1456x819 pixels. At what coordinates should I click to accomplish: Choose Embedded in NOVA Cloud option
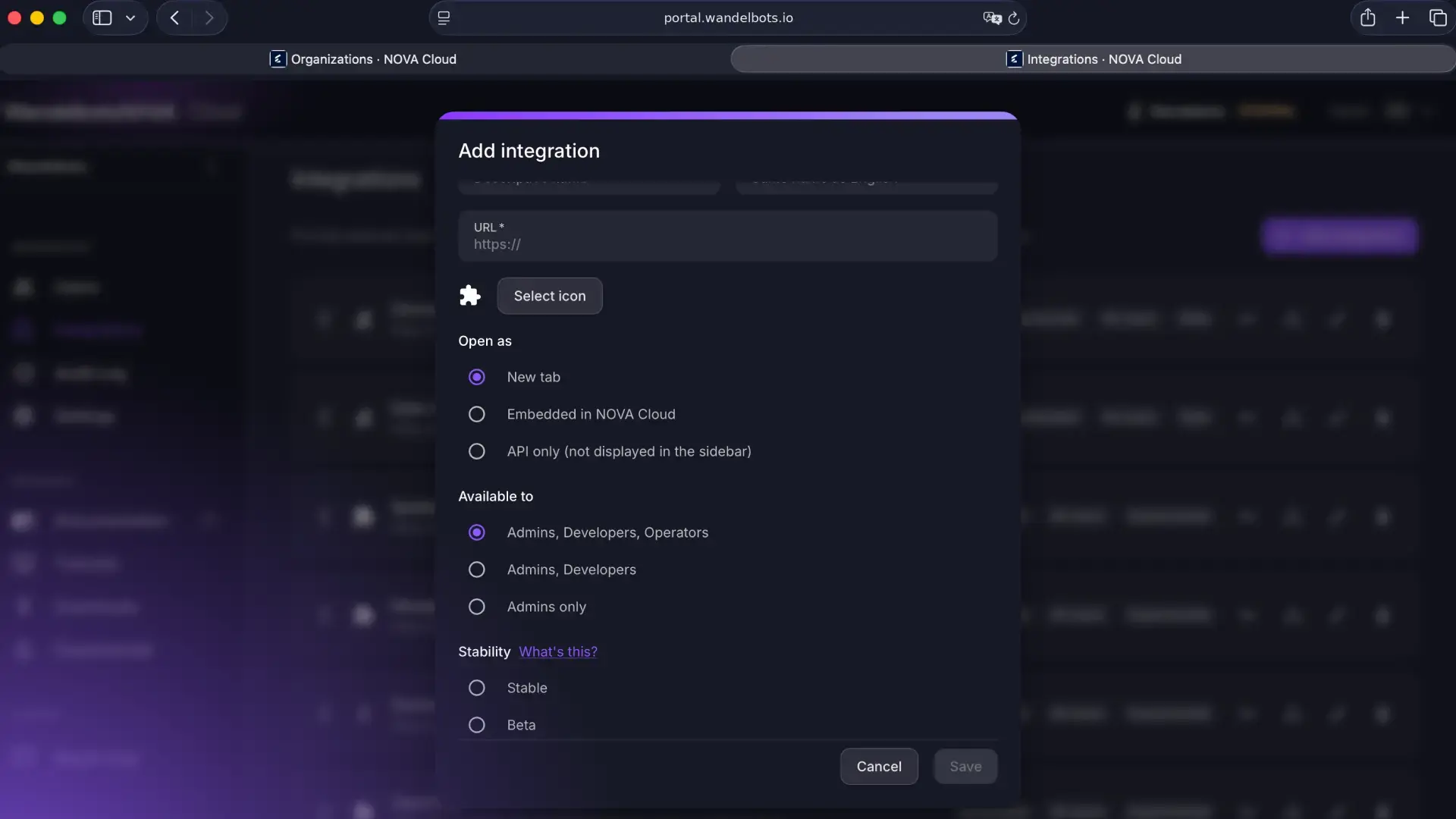[x=476, y=414]
